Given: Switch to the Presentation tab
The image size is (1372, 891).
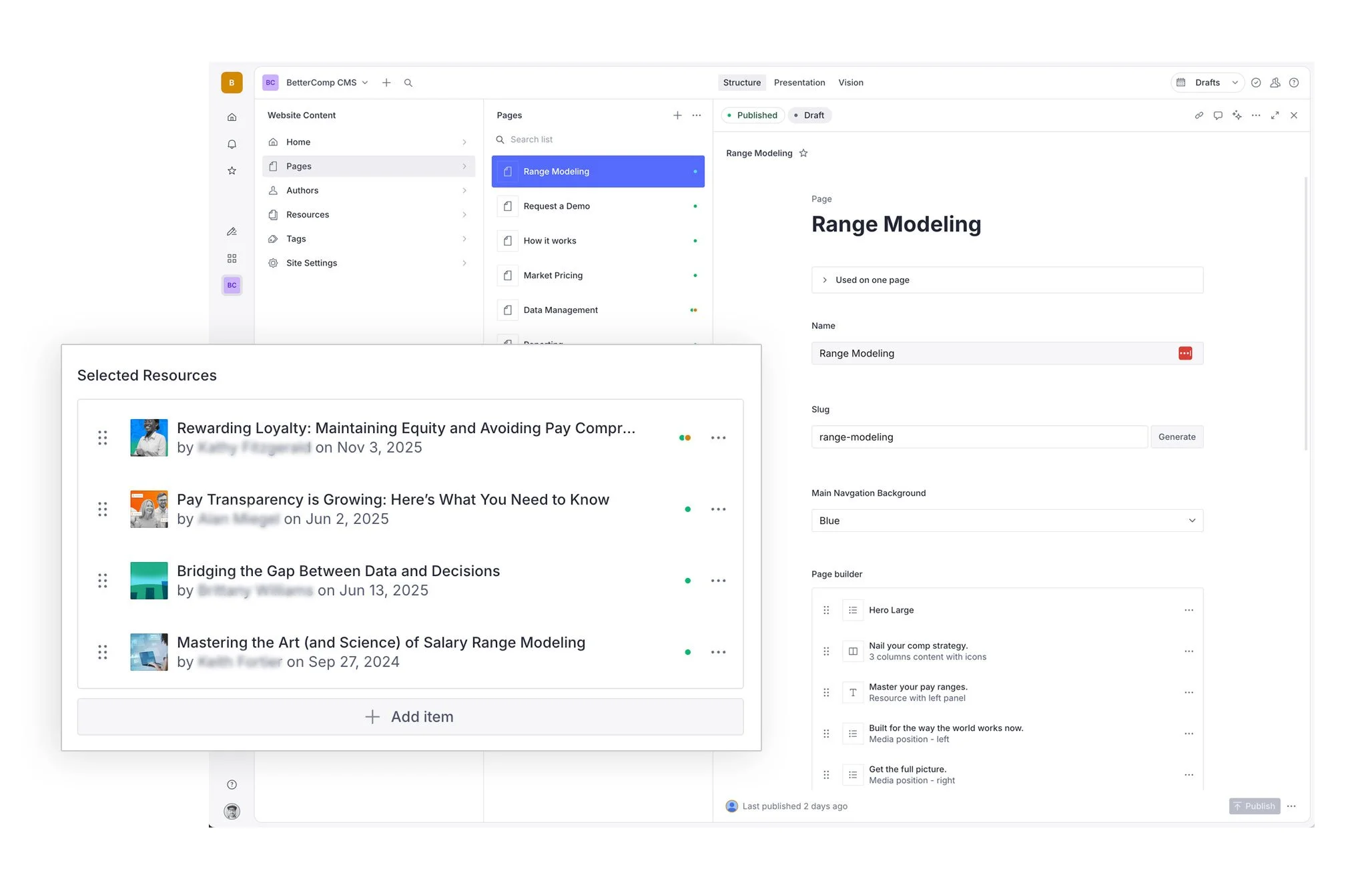Looking at the screenshot, I should [799, 83].
